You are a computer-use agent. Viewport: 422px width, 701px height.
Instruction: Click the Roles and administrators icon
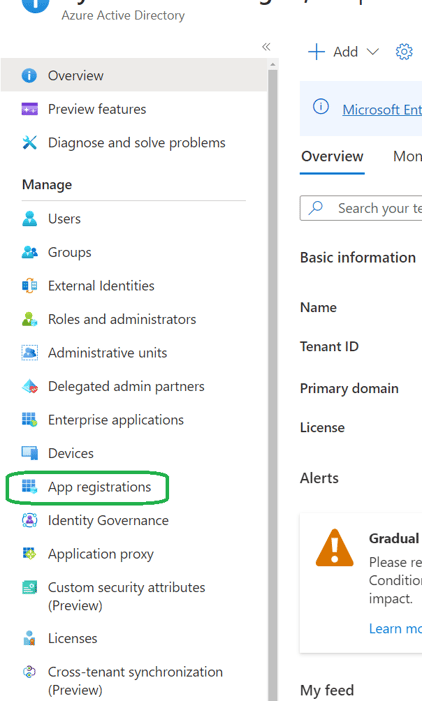pos(30,319)
